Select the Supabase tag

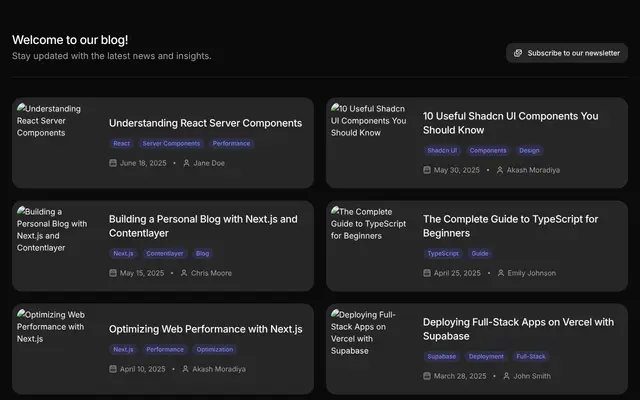pos(442,357)
